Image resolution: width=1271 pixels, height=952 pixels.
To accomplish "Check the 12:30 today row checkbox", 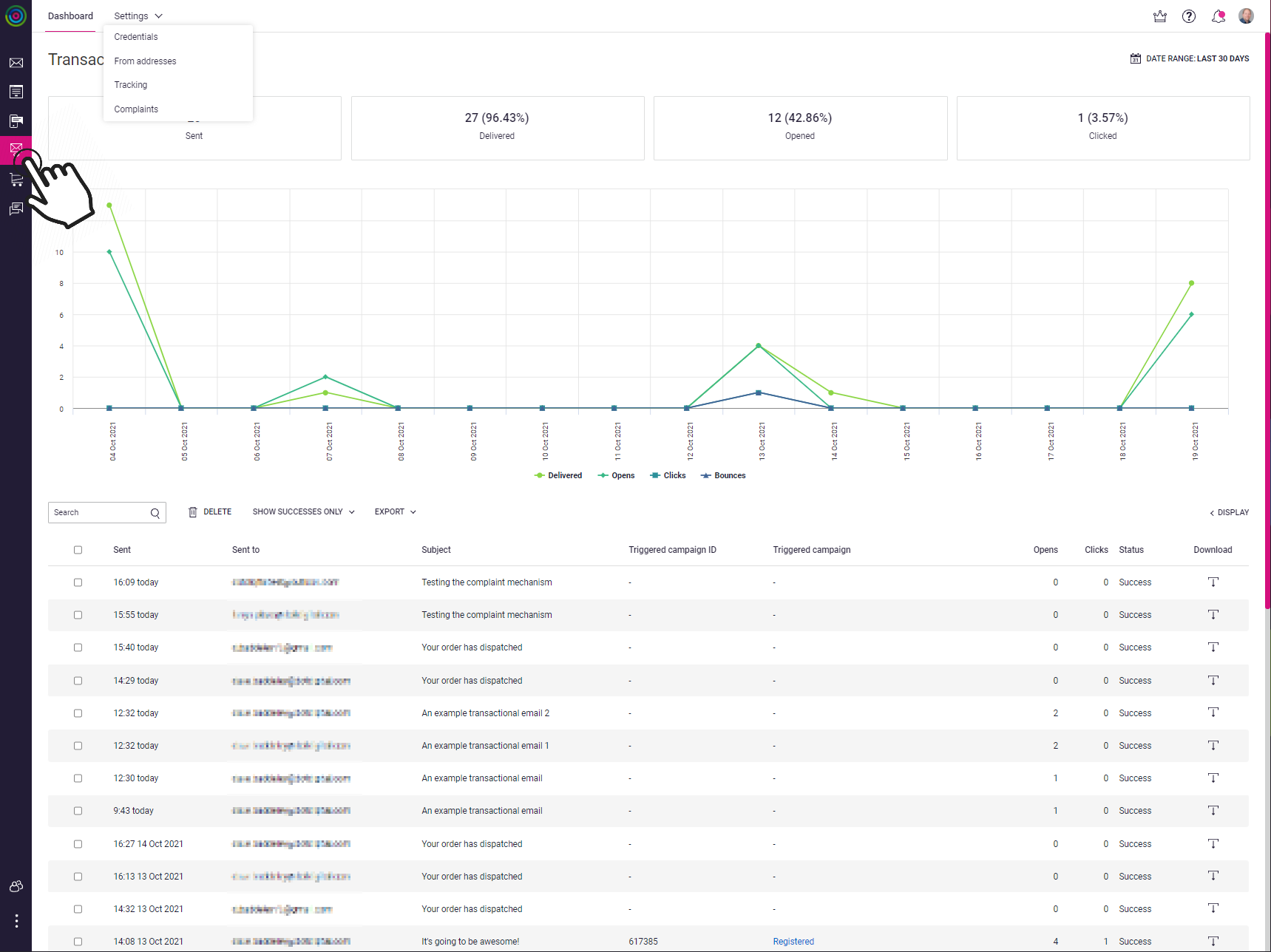I will tap(78, 778).
